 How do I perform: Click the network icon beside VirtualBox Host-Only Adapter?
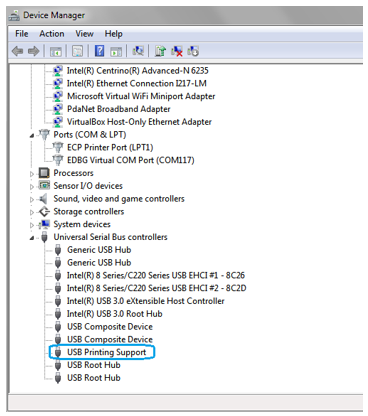(58, 122)
